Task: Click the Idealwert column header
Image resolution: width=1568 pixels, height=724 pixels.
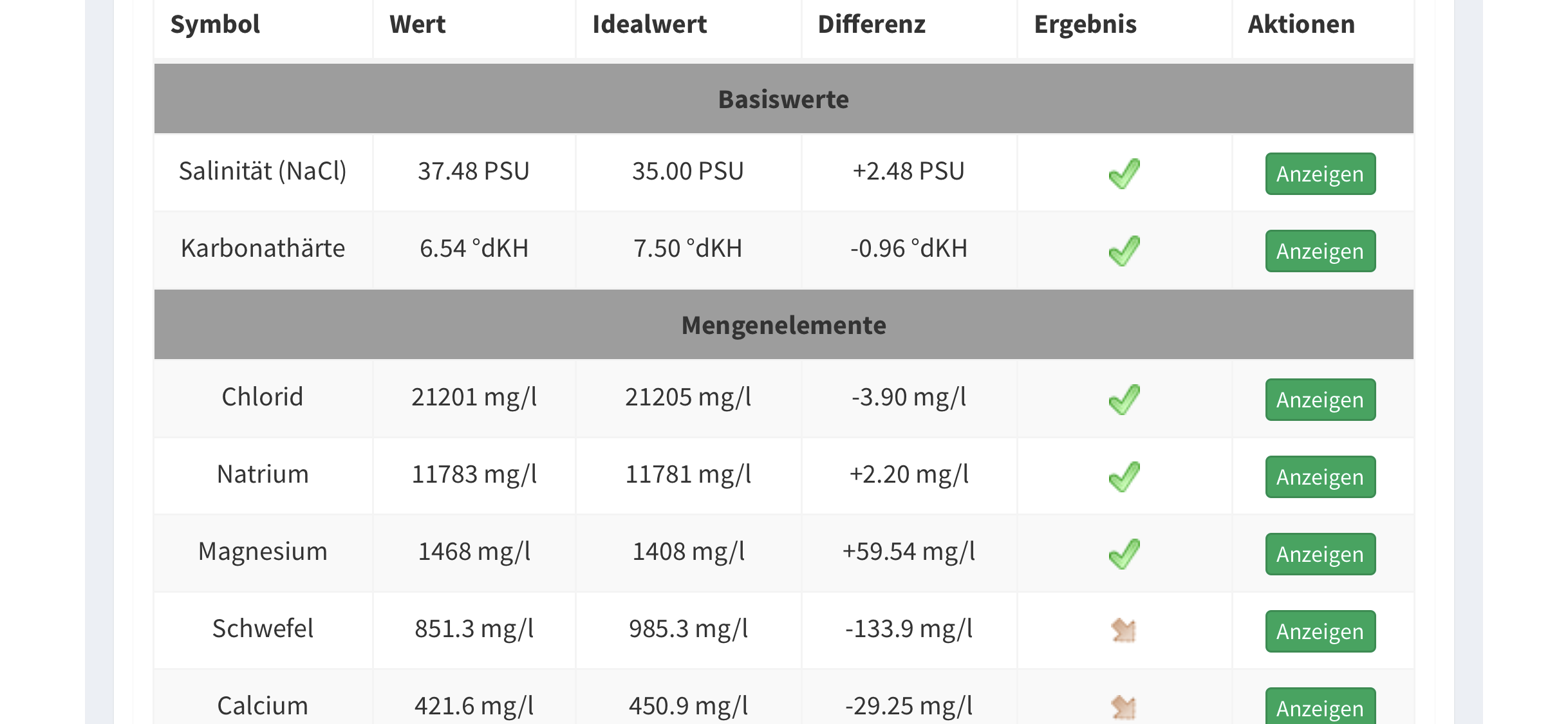Action: click(x=649, y=24)
